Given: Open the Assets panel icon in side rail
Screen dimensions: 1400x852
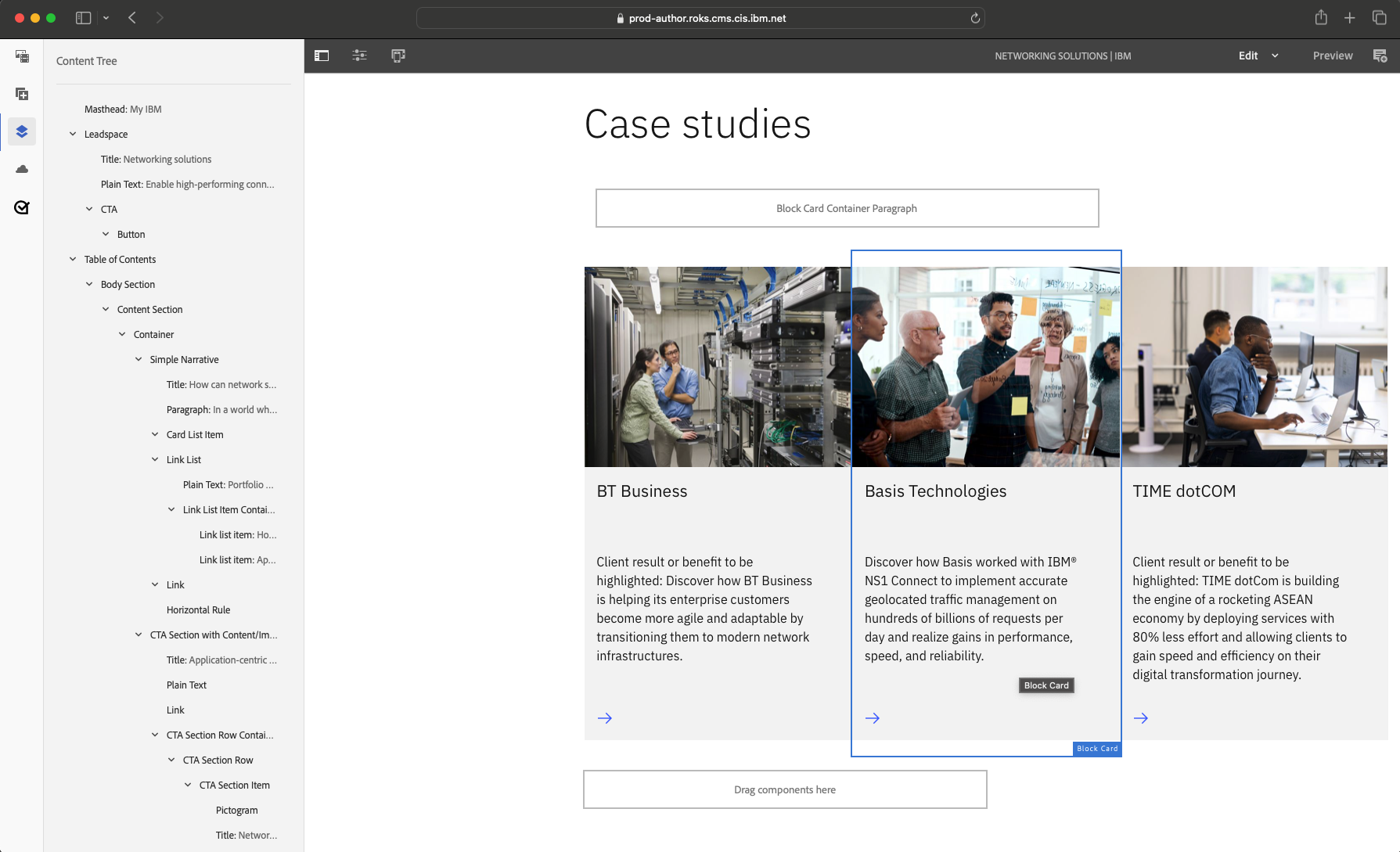Looking at the screenshot, I should click(x=22, y=56).
